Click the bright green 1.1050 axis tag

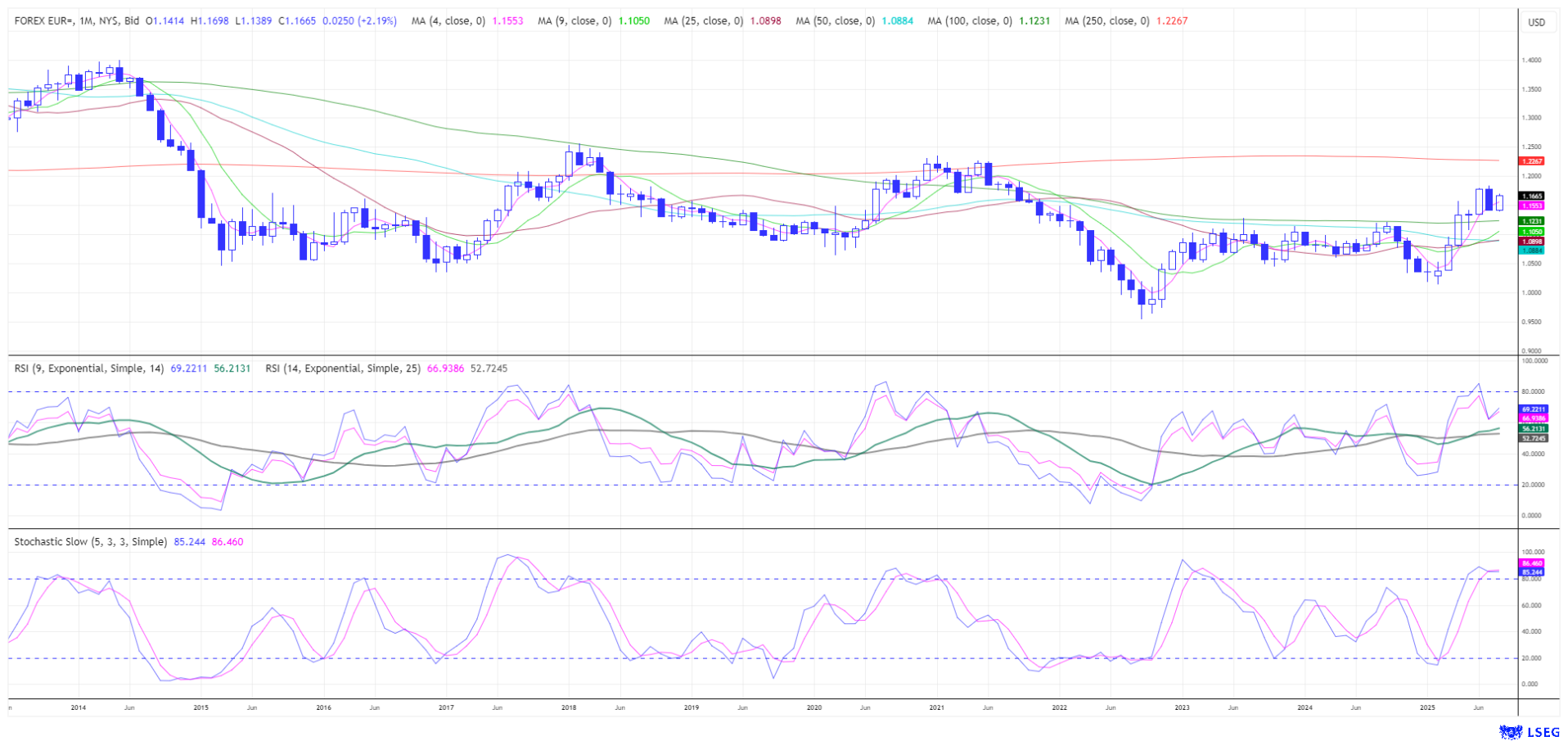[x=1531, y=232]
